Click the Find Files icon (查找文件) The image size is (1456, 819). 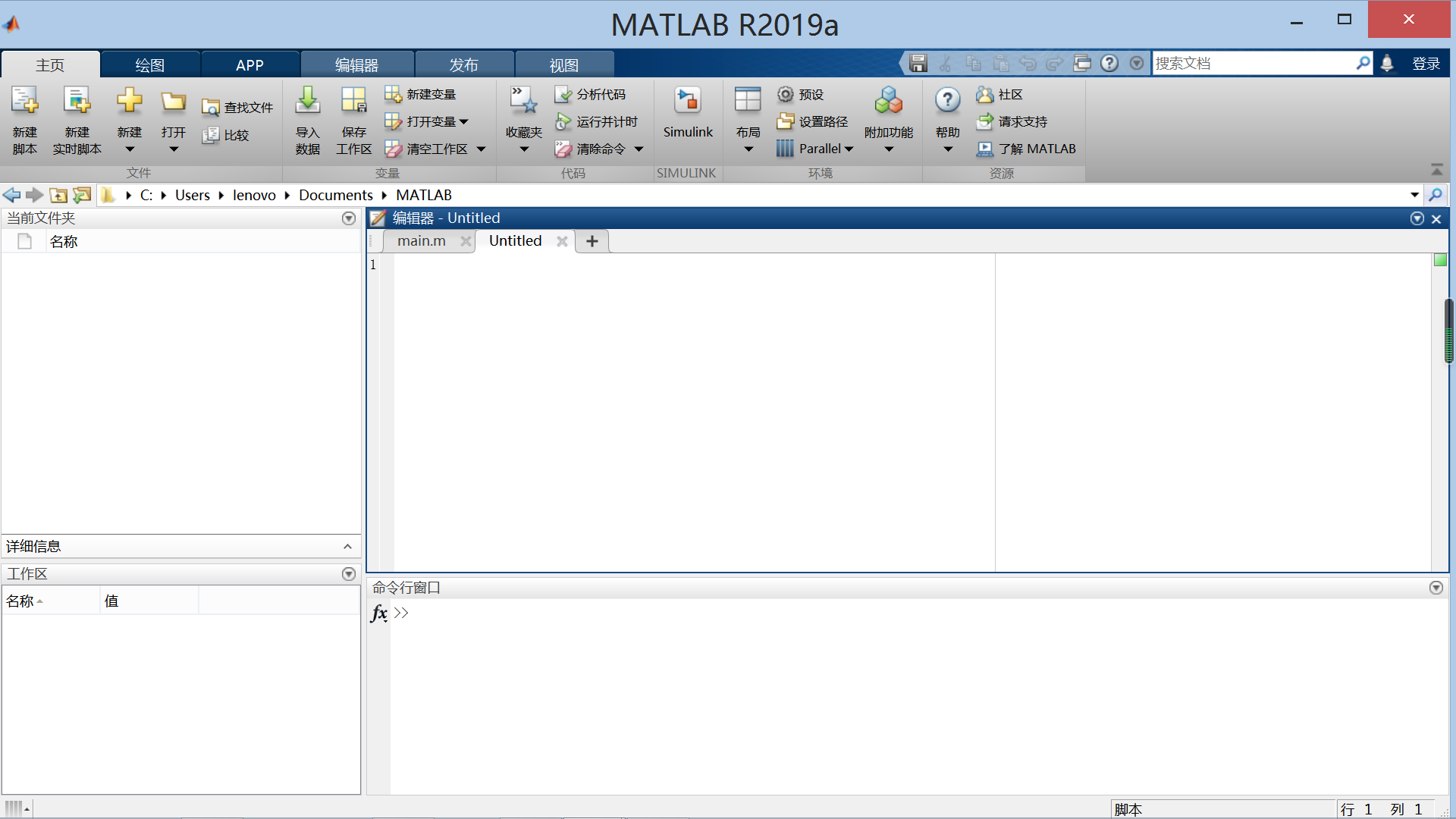[x=211, y=108]
